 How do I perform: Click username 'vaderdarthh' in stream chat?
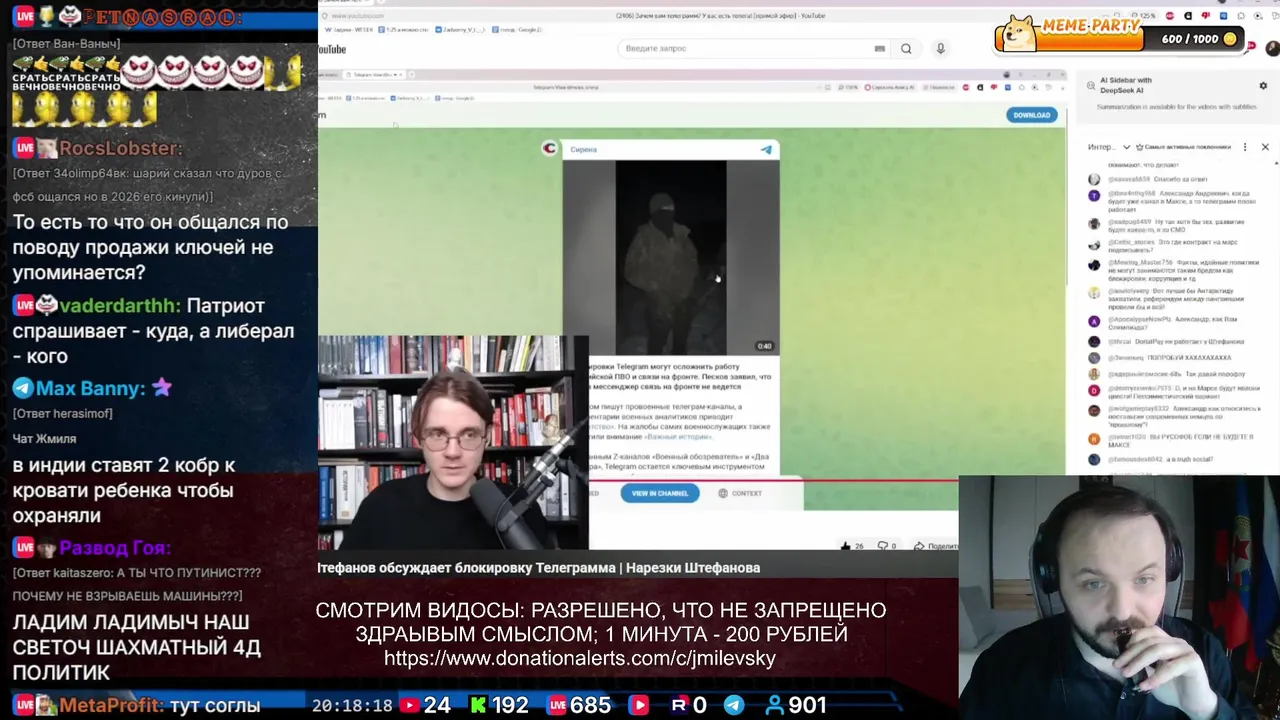120,306
